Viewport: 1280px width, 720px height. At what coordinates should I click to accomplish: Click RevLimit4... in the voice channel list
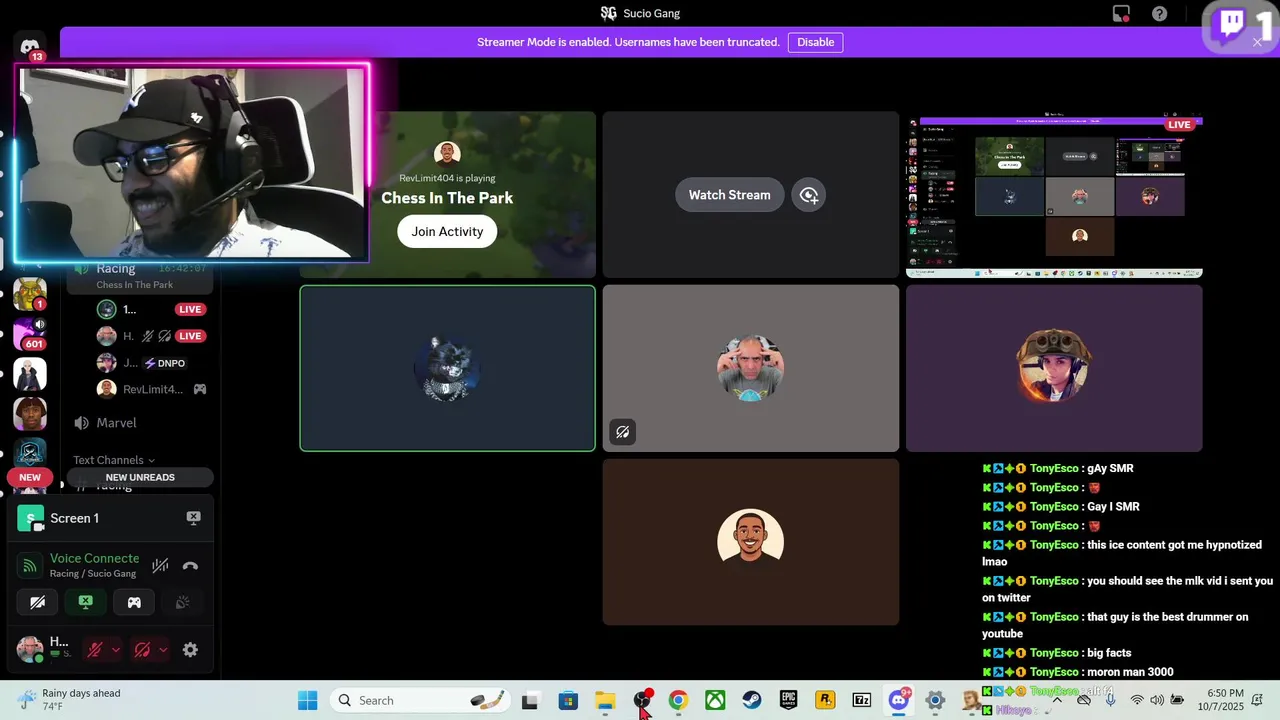pos(150,389)
